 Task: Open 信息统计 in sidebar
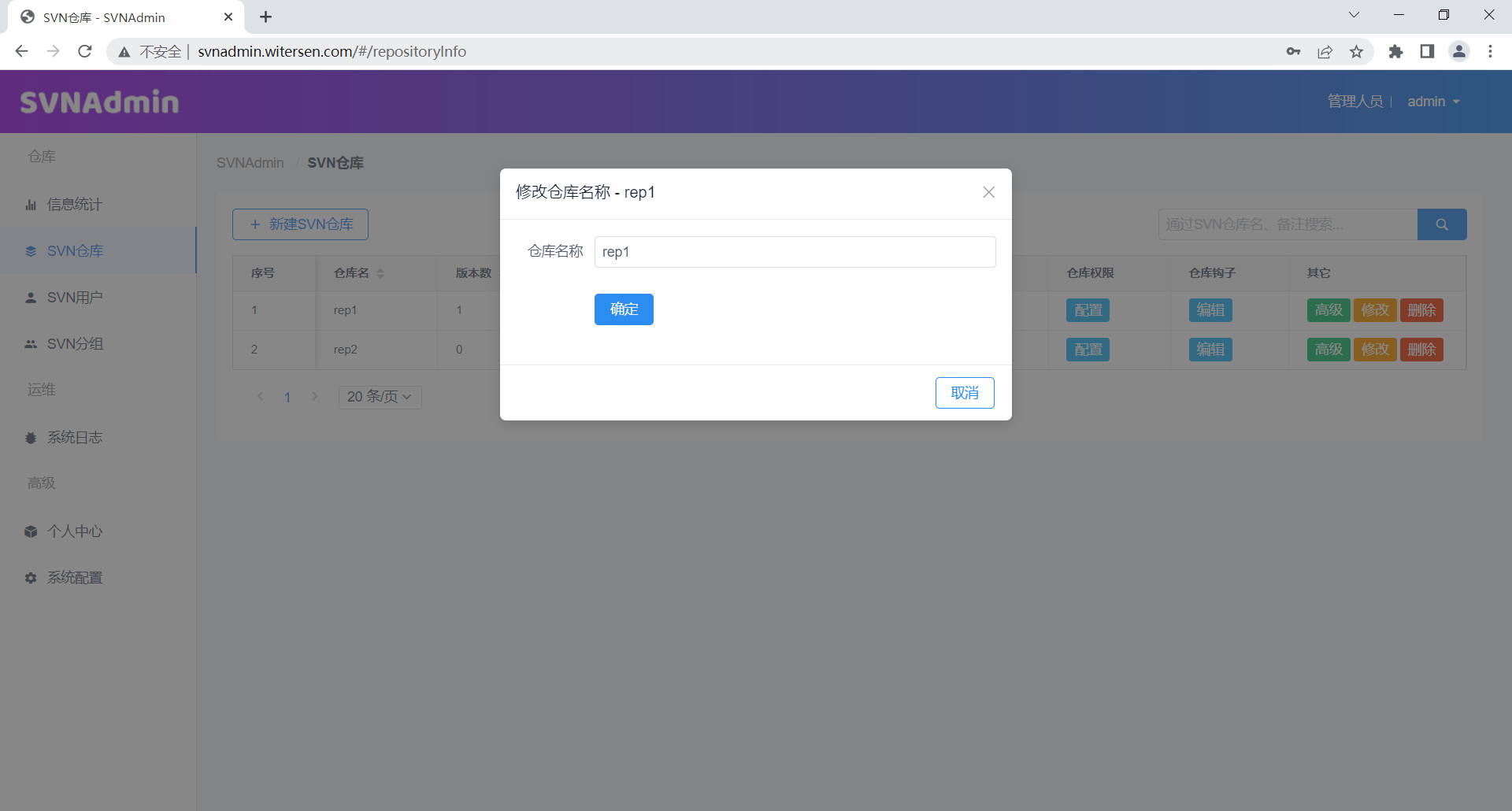[x=98, y=205]
